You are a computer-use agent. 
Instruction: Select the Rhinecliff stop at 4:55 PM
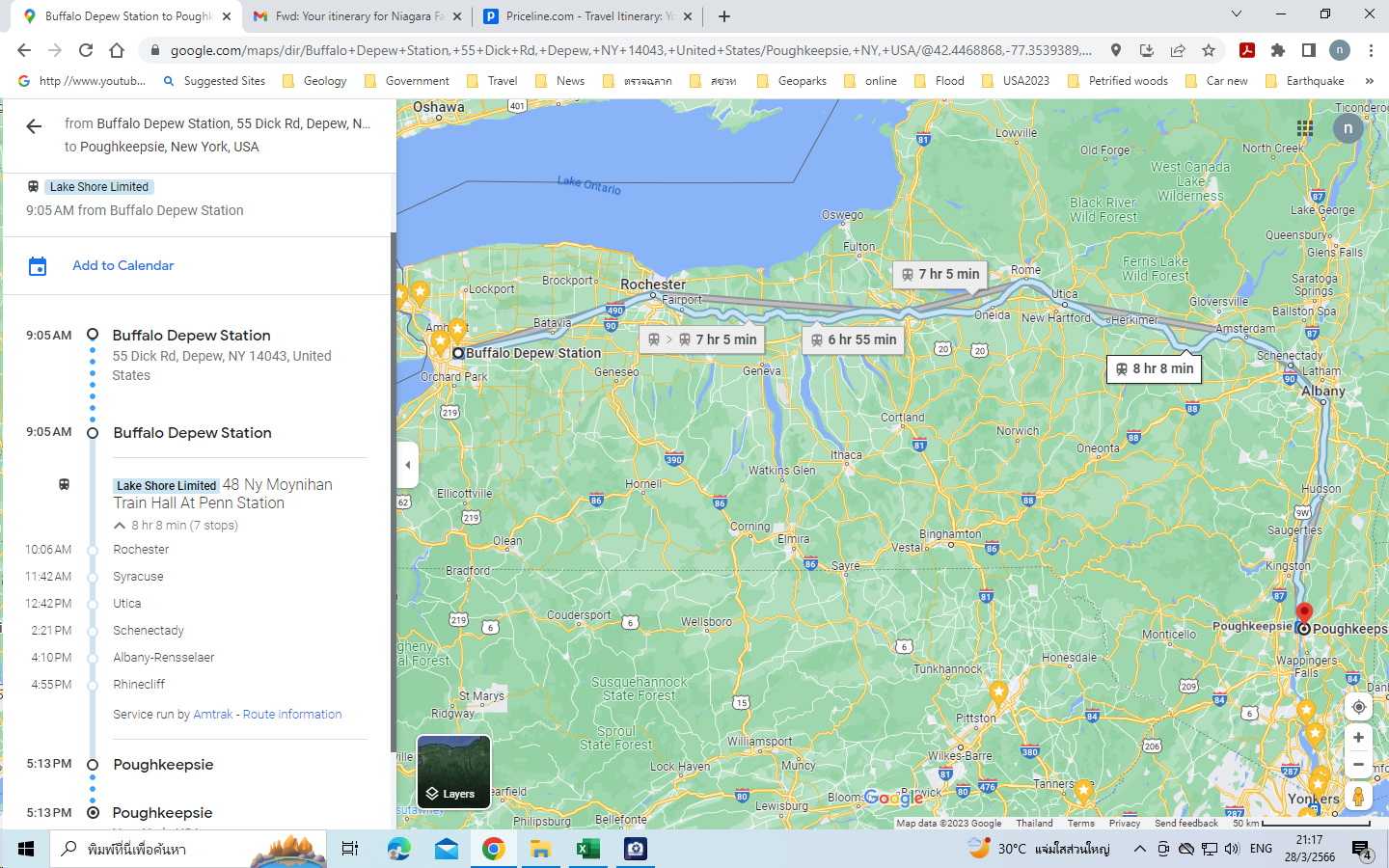pos(139,685)
